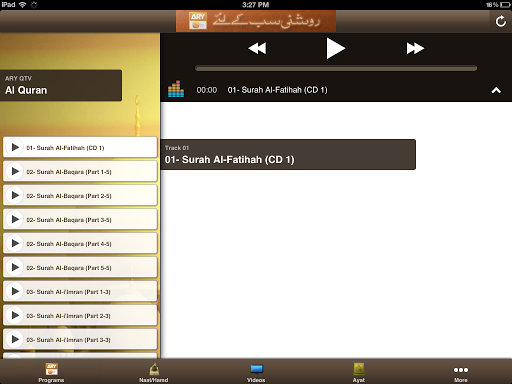Screen dimensions: 512x384
Task: Collapse the player with the up chevron
Action: click(496, 90)
